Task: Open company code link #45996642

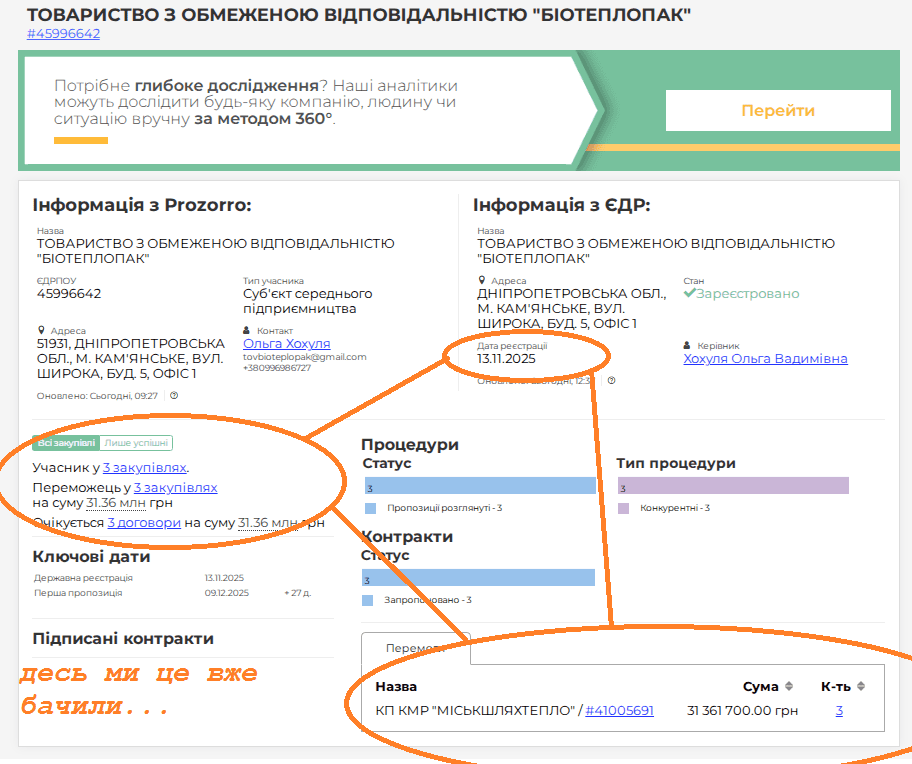Action: point(63,33)
